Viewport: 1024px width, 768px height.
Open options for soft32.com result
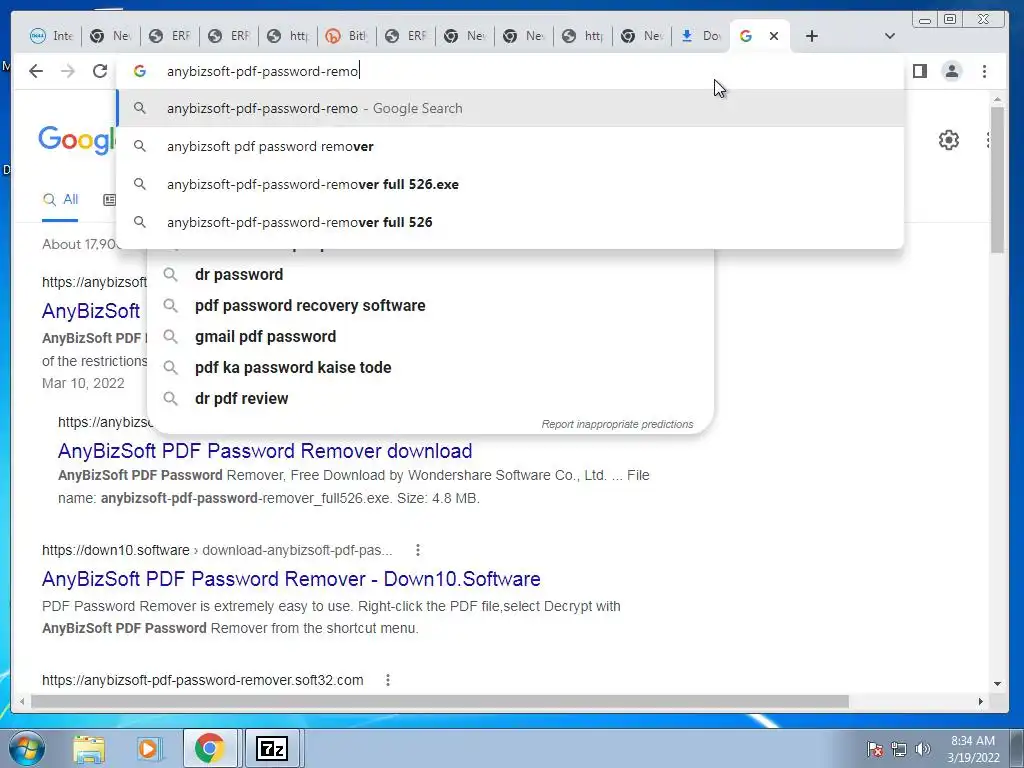(388, 680)
